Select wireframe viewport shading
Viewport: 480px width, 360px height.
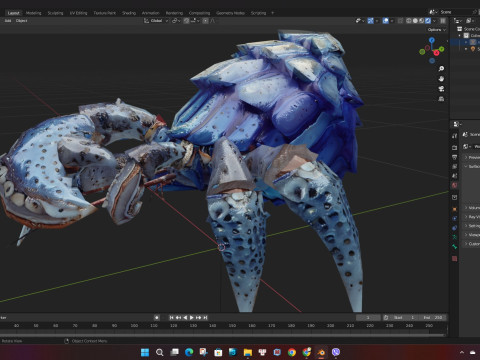[409, 21]
